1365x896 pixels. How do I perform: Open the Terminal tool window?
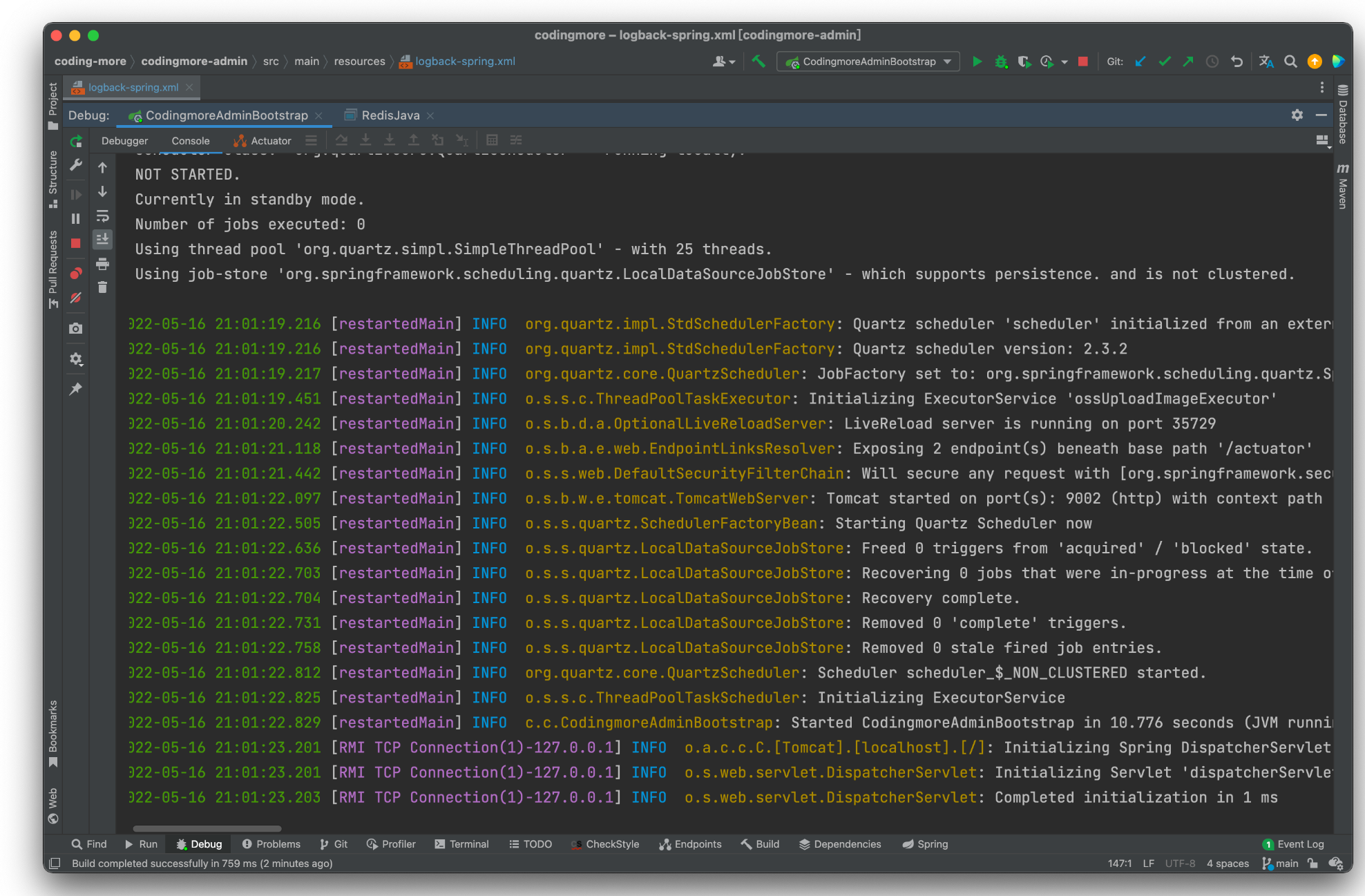(x=461, y=844)
